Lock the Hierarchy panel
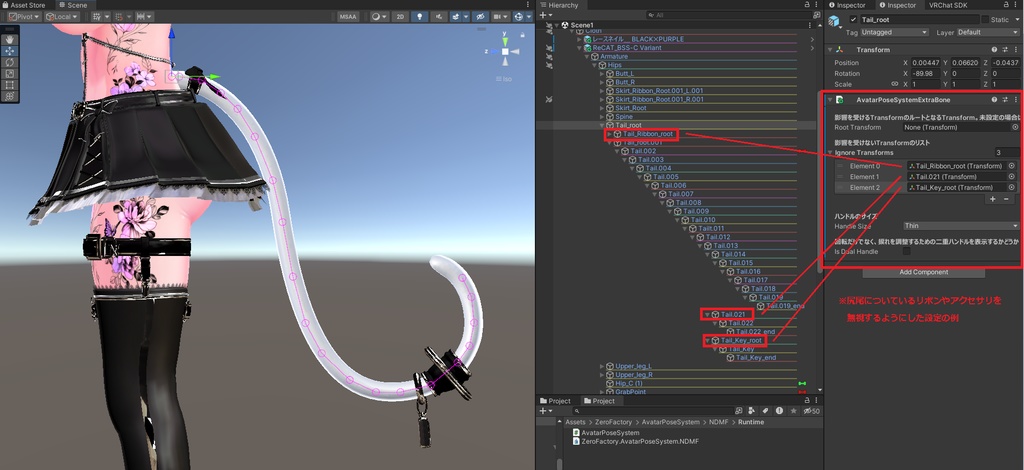 tap(807, 5)
